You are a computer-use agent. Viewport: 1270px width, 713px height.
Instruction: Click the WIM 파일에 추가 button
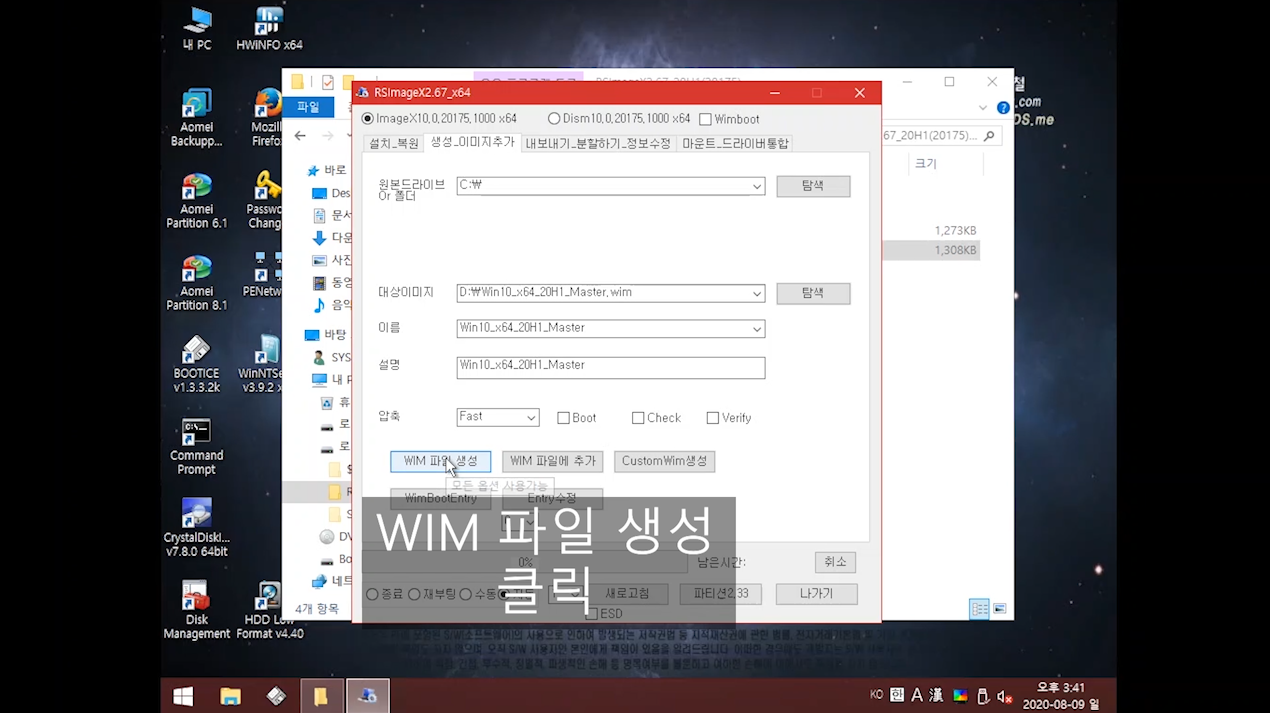(x=552, y=461)
